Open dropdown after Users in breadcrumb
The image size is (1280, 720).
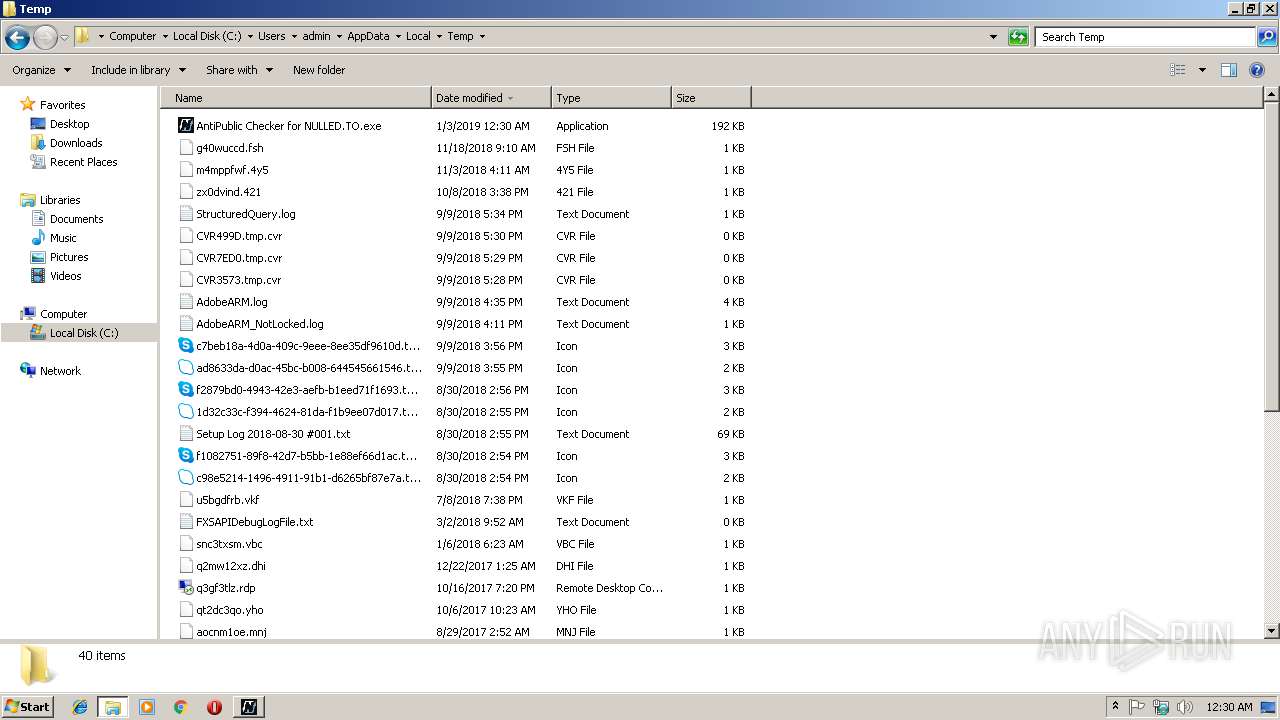point(294,37)
